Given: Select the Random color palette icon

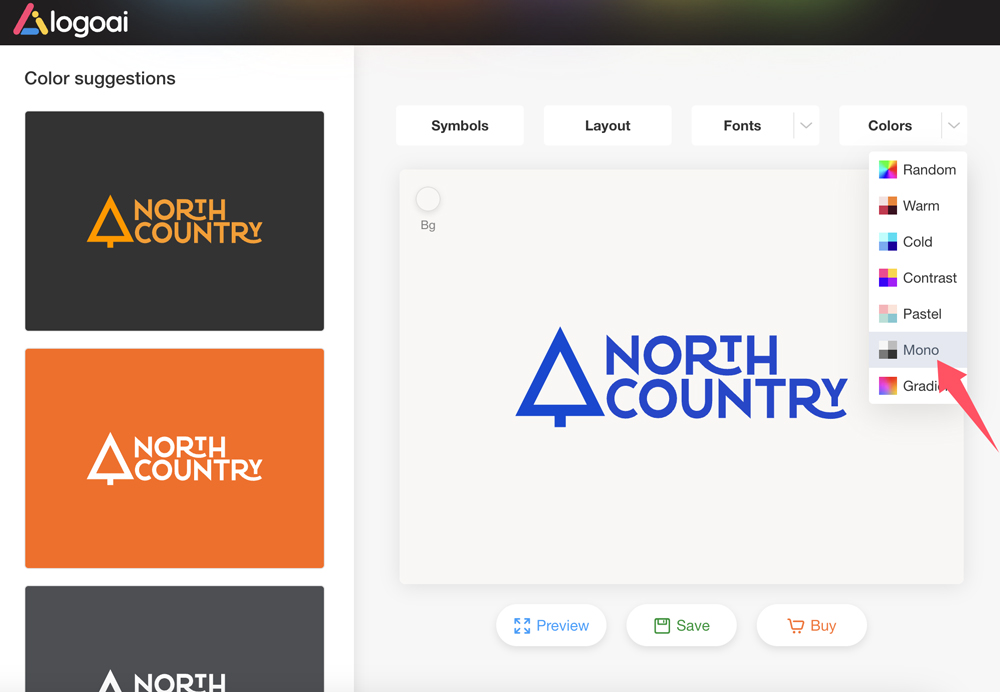Looking at the screenshot, I should coord(888,170).
